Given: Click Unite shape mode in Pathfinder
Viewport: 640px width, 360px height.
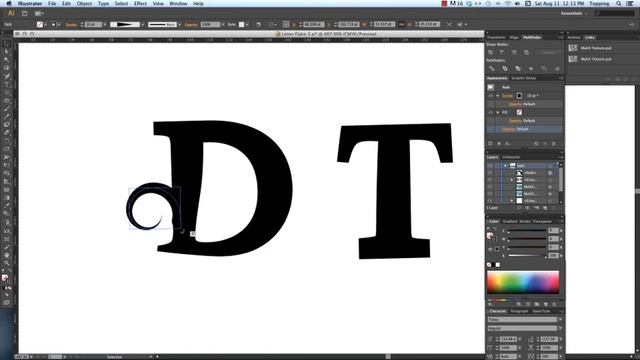Looking at the screenshot, I should click(x=491, y=52).
